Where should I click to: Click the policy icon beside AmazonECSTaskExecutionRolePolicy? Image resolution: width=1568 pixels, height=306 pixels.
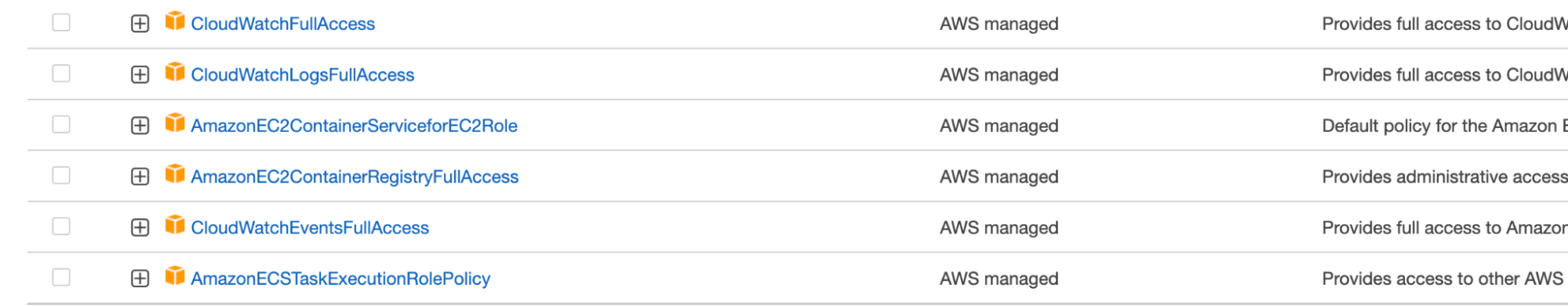[x=175, y=276]
